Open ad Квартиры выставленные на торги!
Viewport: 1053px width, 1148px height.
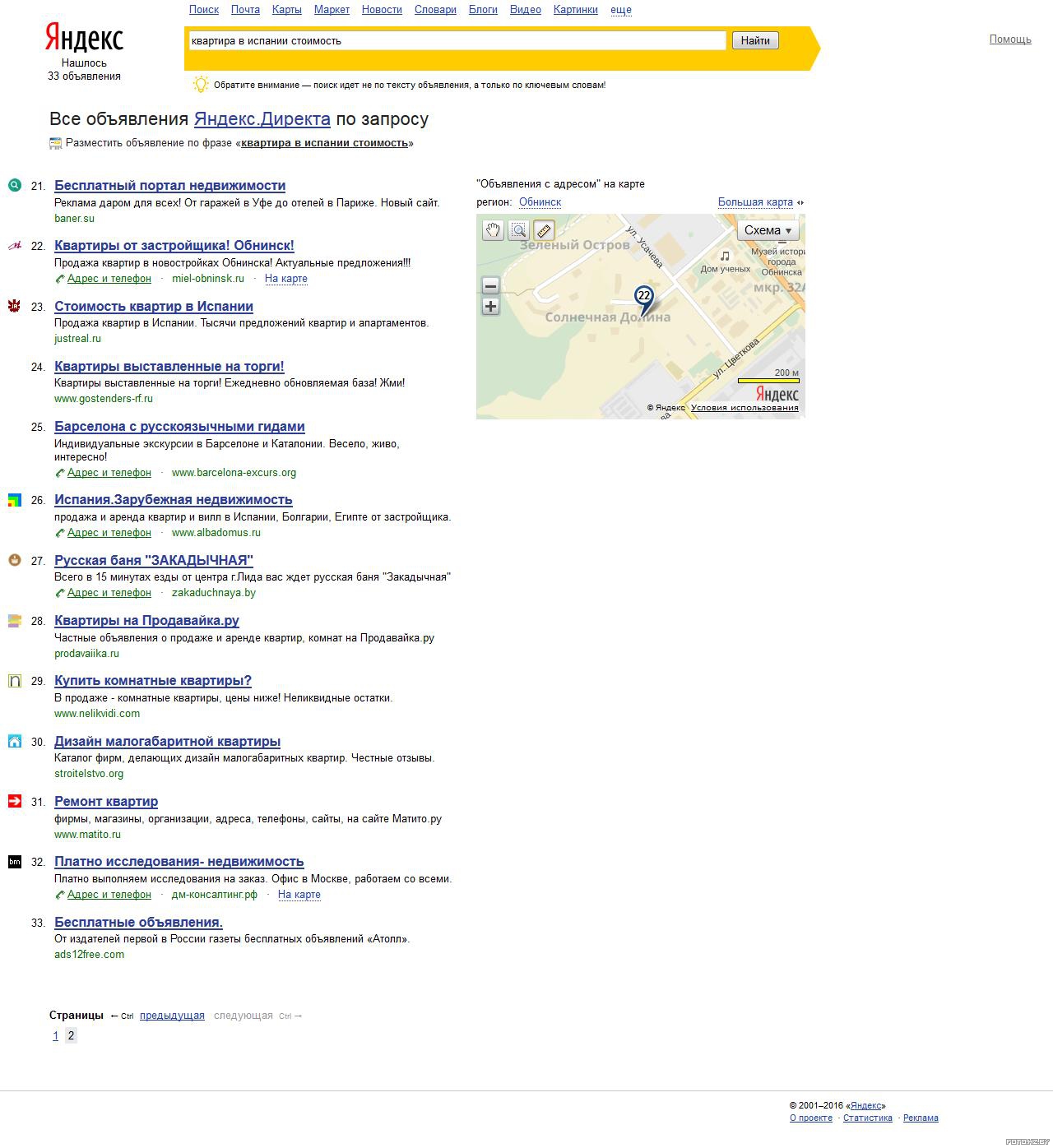(169, 367)
